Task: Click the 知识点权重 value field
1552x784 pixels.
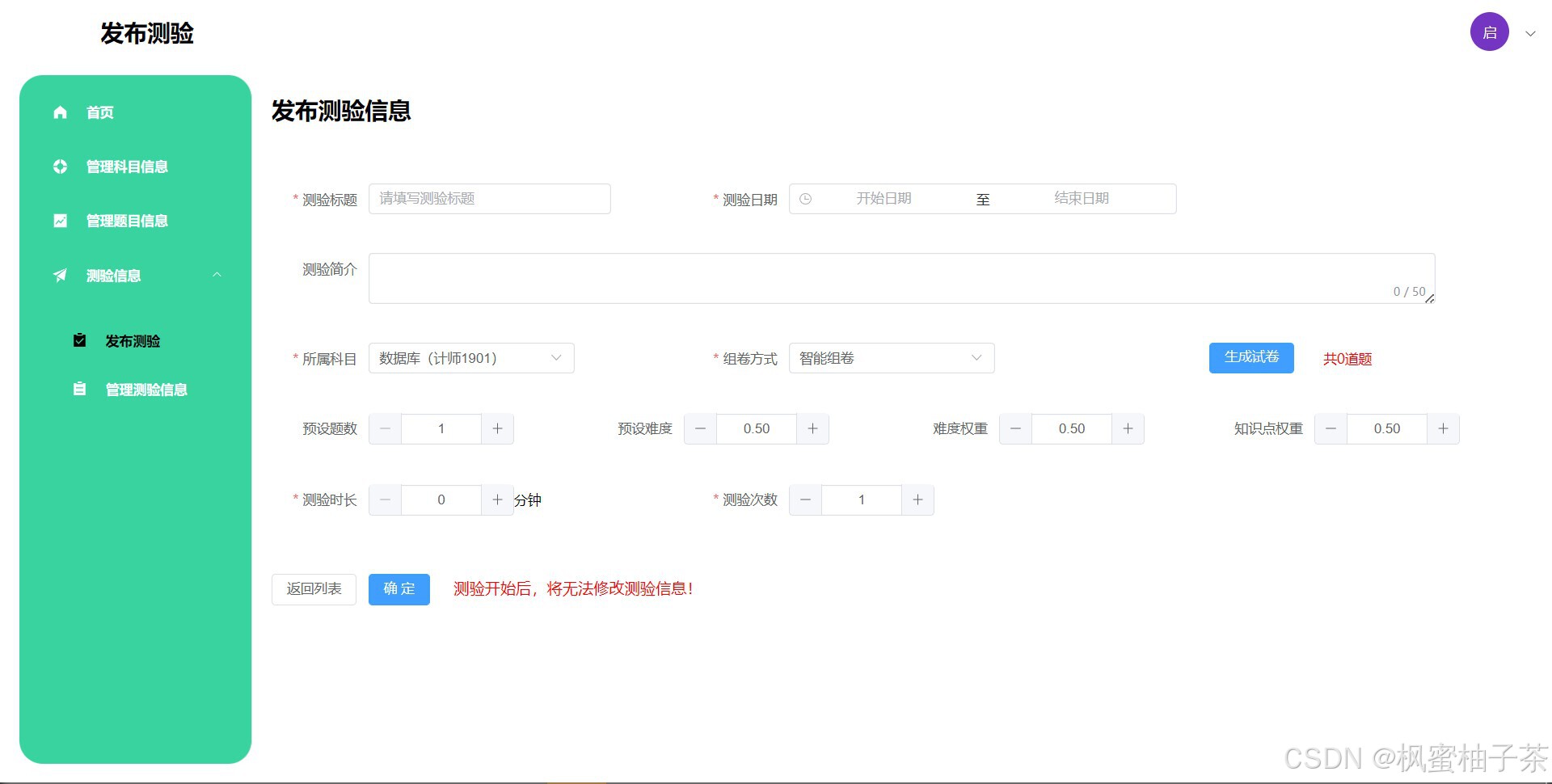Action: (1387, 429)
